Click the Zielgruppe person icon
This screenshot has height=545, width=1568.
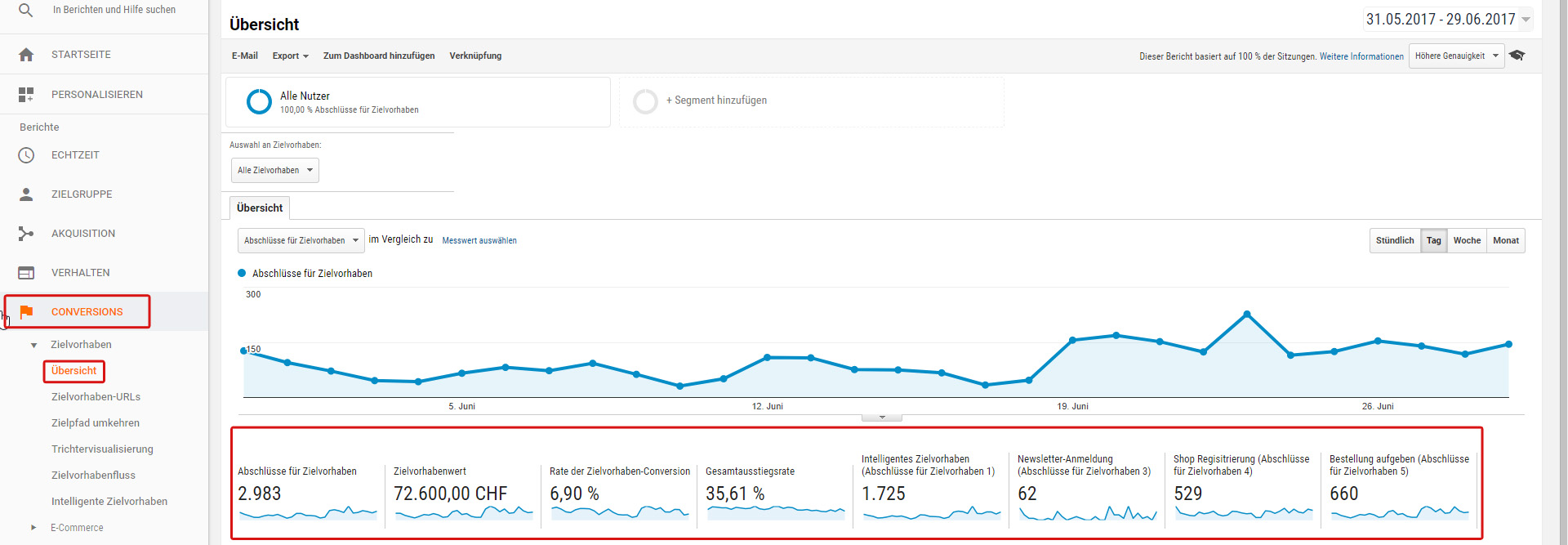(26, 194)
